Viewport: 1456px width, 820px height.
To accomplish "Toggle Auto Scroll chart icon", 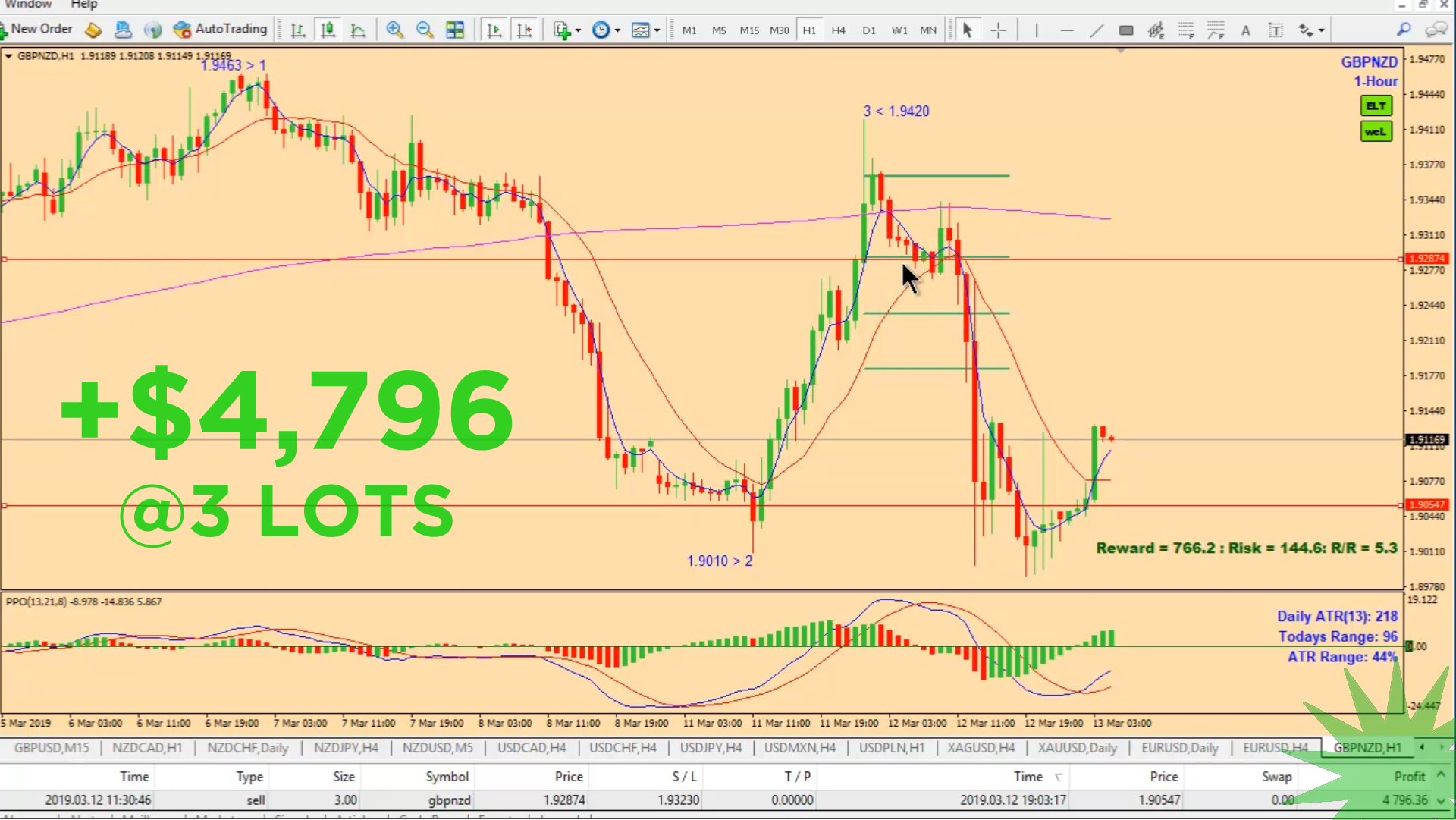I will pyautogui.click(x=494, y=30).
